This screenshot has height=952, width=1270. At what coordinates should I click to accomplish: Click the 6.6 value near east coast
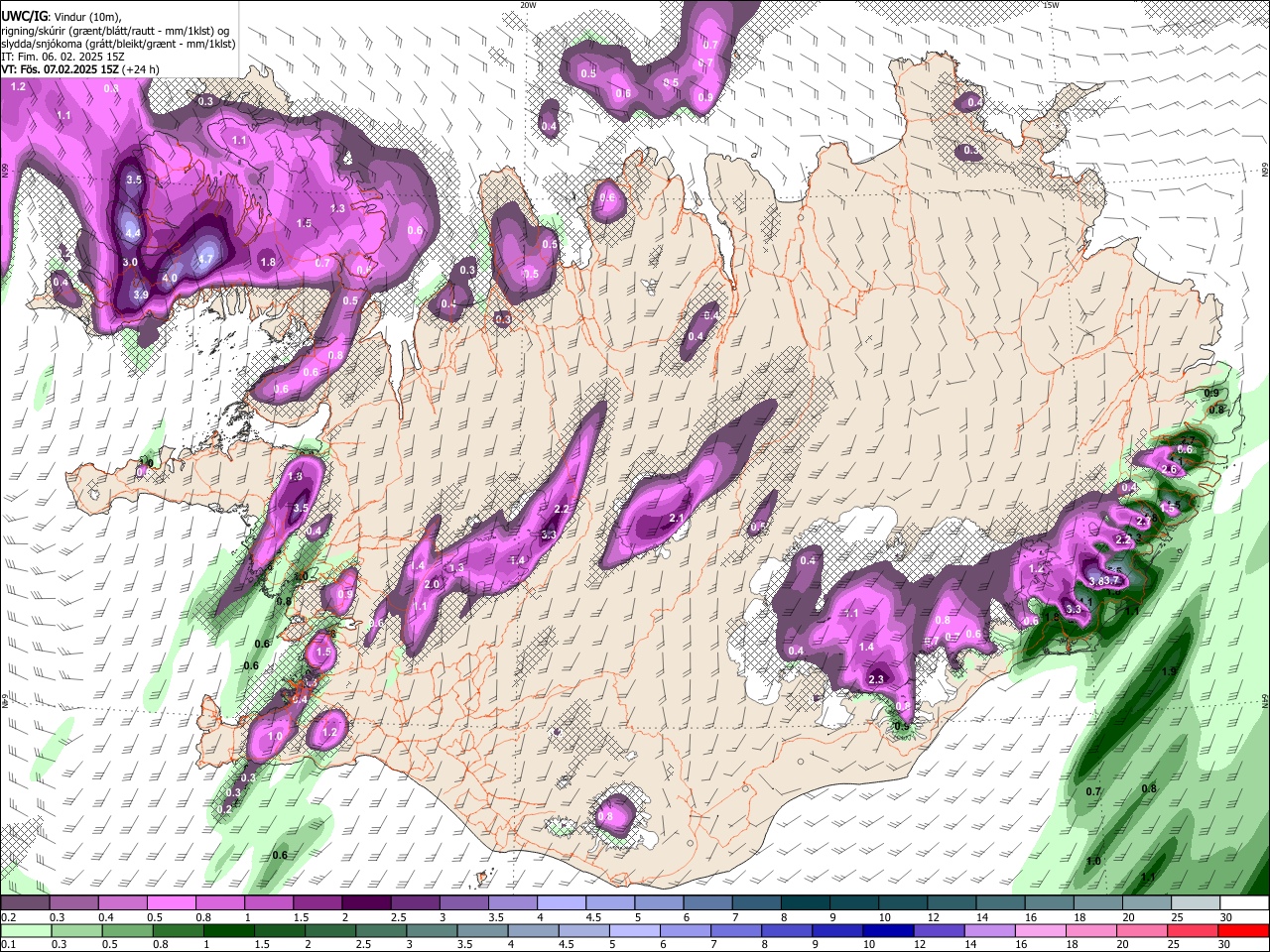[x=1185, y=450]
